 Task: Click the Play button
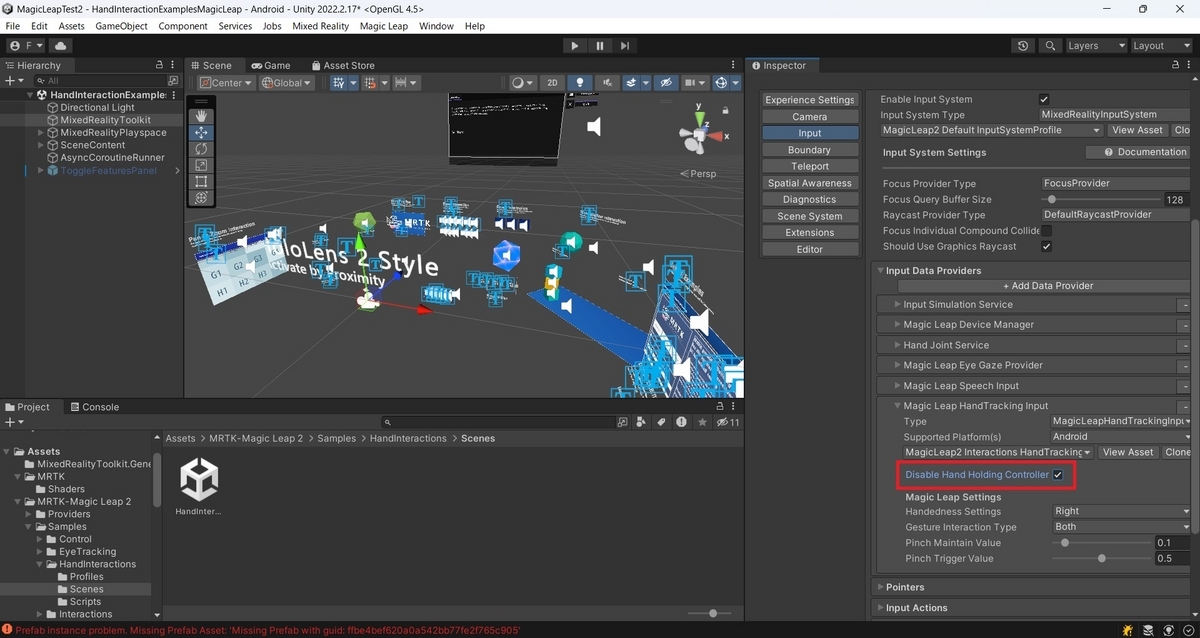574,46
